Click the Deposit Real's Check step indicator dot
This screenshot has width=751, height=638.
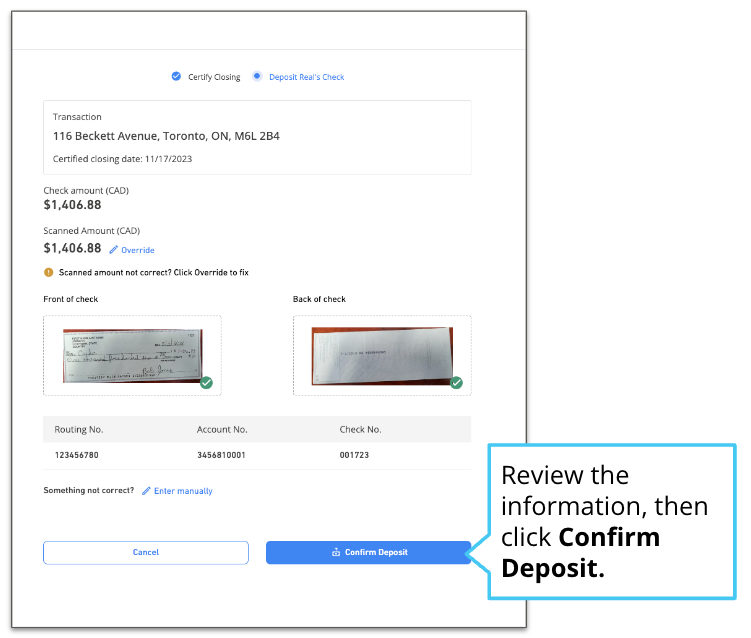(x=257, y=76)
